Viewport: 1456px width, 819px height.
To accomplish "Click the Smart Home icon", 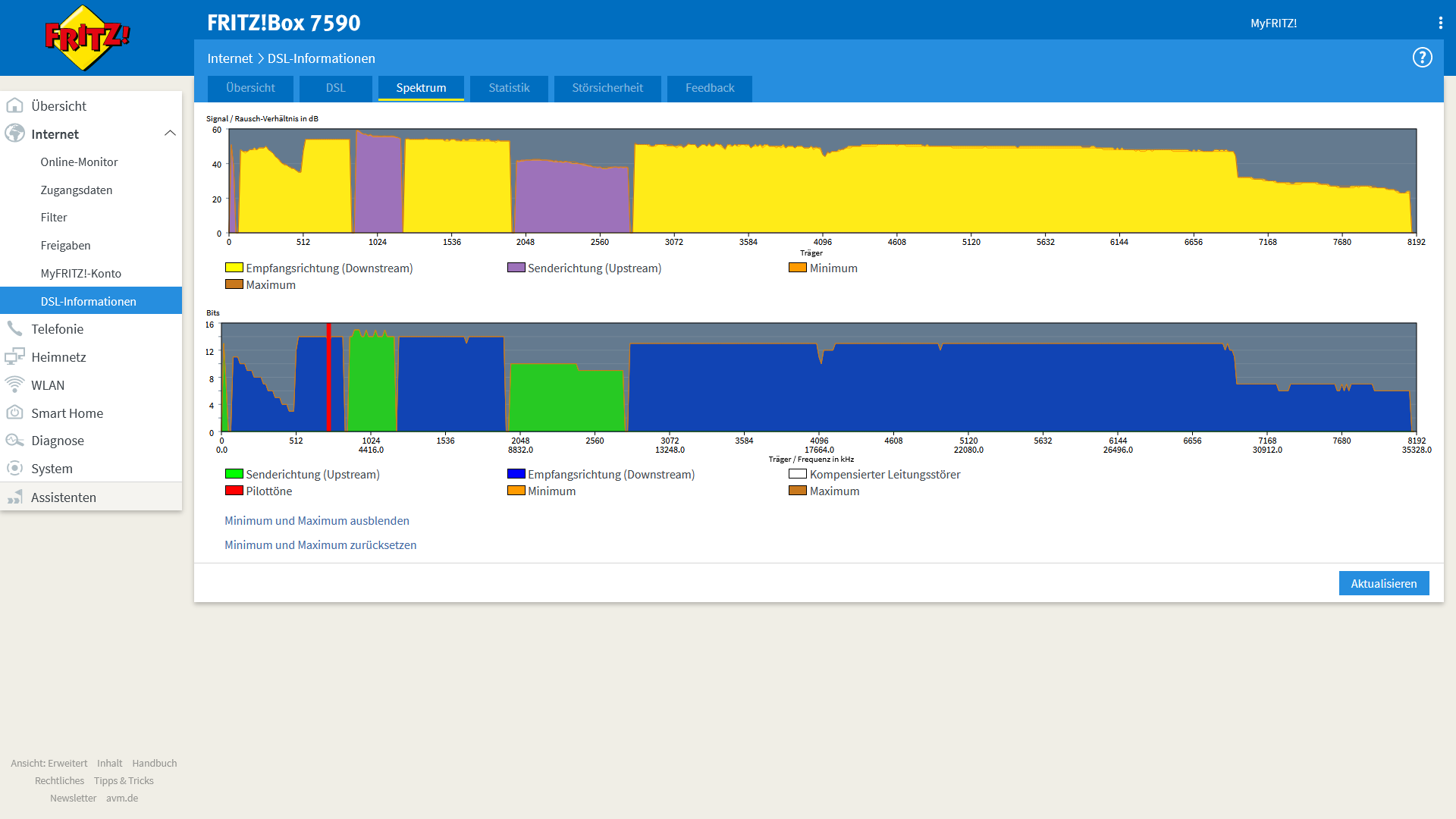I will pos(14,413).
